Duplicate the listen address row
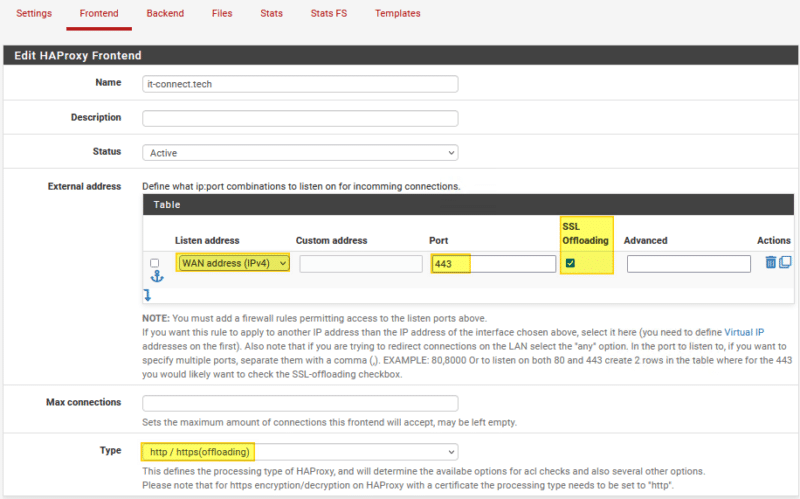800x499 pixels. [x=785, y=262]
